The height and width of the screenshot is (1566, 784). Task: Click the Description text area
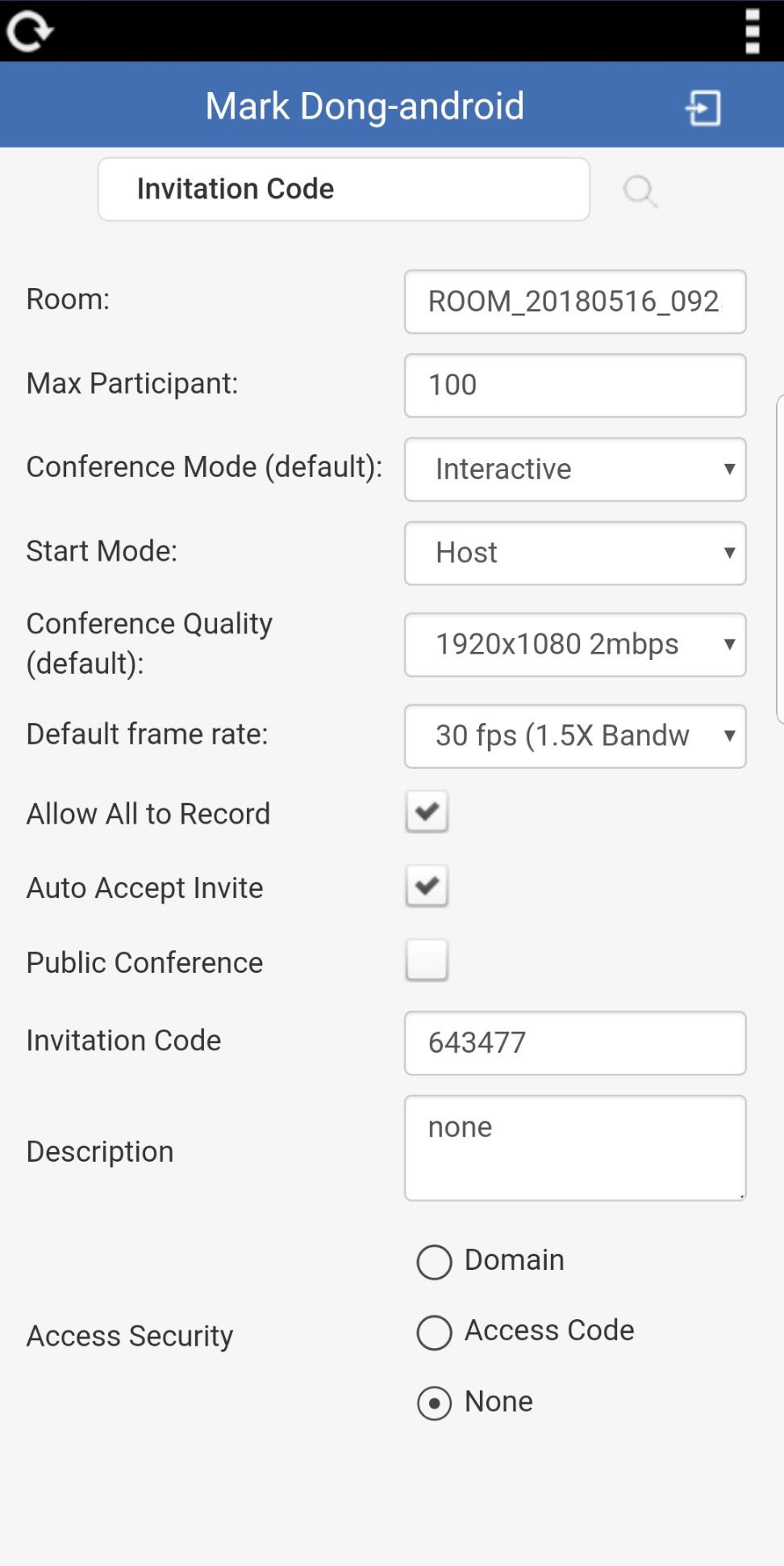575,1148
